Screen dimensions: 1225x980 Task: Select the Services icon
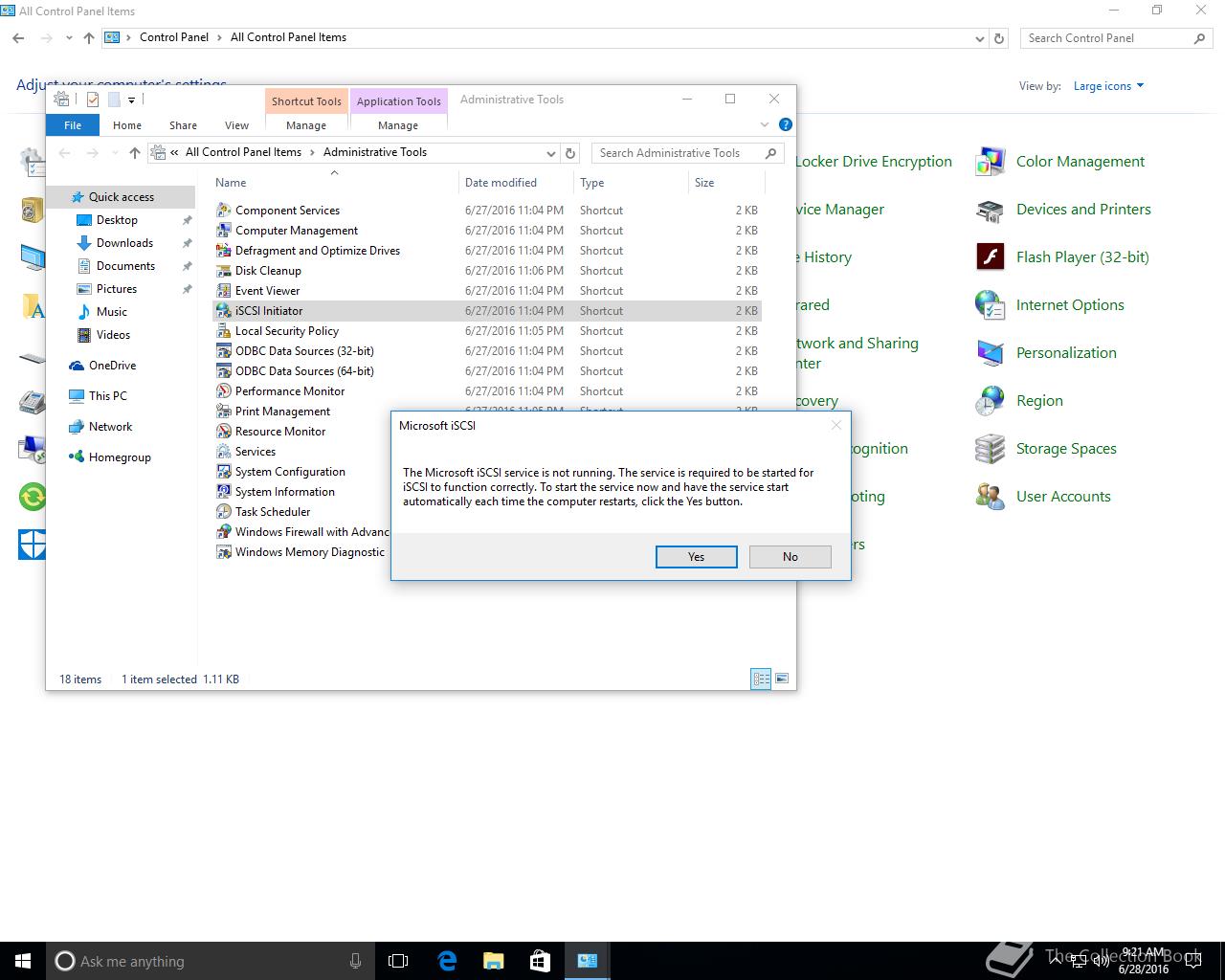point(224,452)
